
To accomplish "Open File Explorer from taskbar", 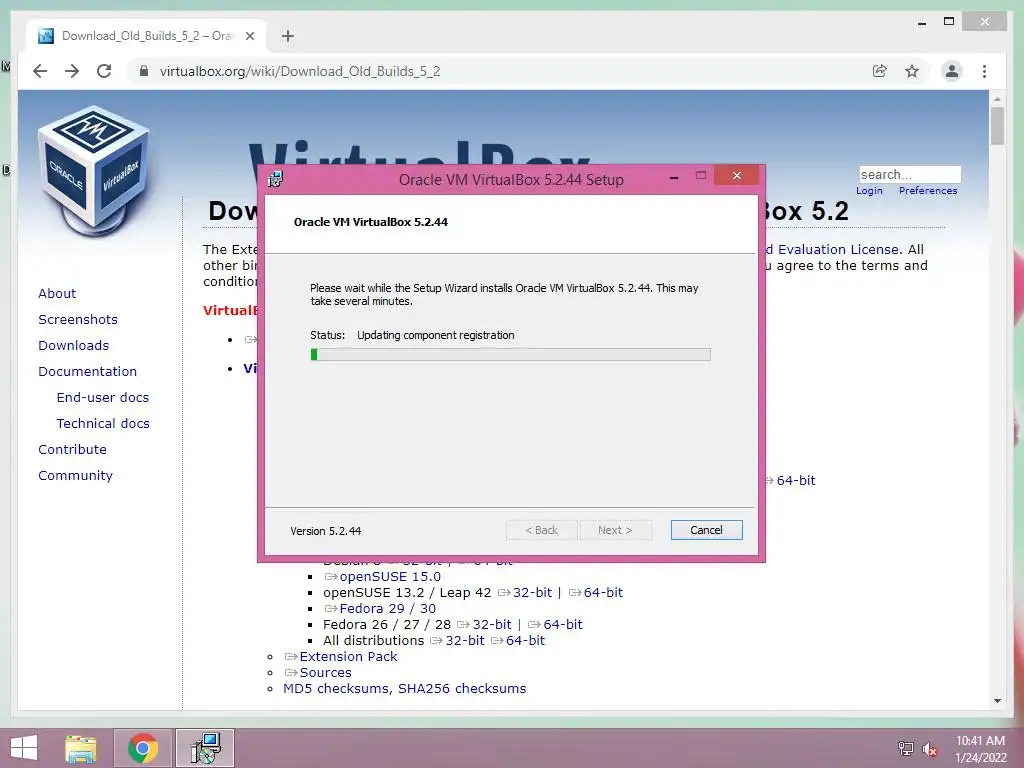I will click(x=81, y=748).
